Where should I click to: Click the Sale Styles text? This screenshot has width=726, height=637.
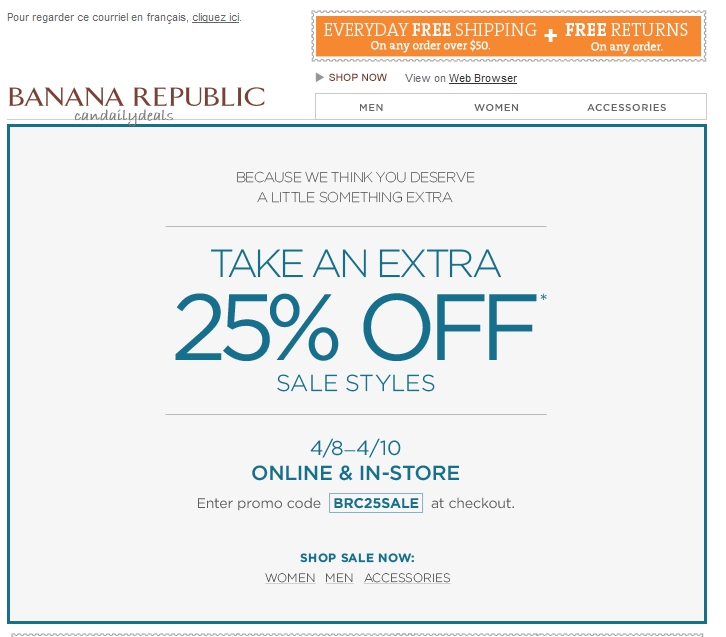point(356,383)
